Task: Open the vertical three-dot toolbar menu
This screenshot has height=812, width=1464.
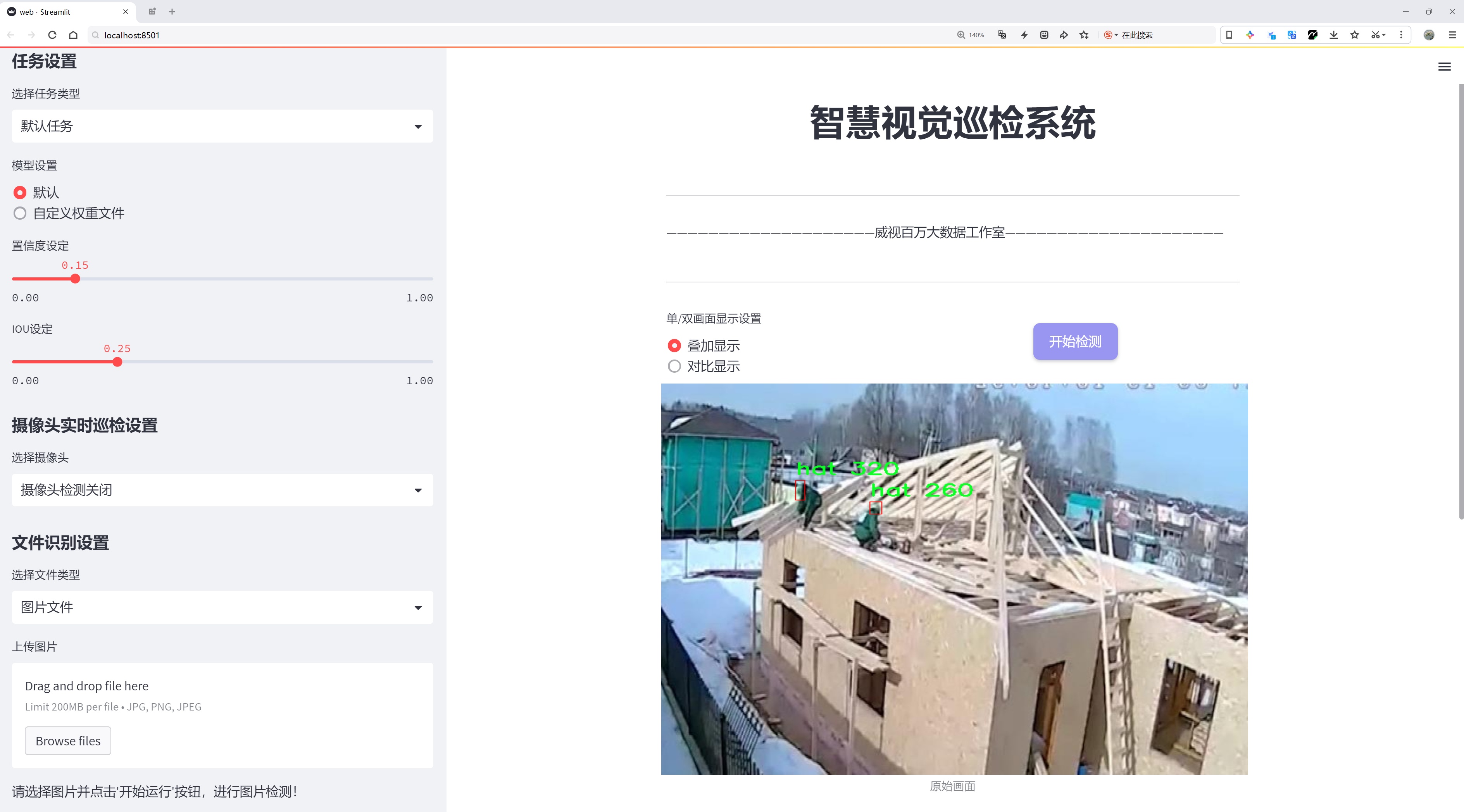Action: click(x=1401, y=34)
